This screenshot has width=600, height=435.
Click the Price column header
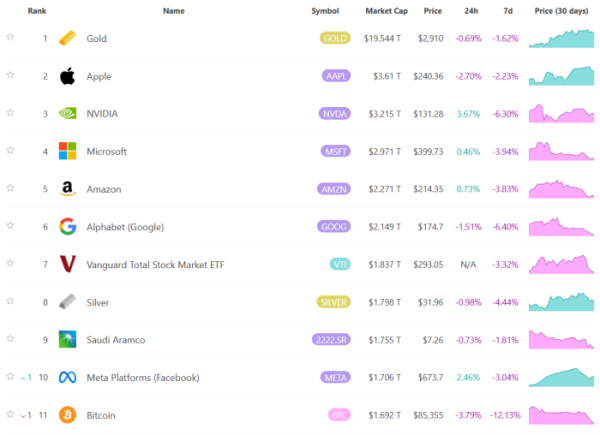click(x=432, y=11)
